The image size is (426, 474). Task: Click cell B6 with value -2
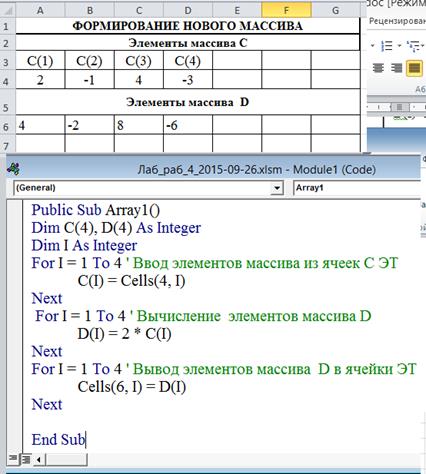coord(89,125)
